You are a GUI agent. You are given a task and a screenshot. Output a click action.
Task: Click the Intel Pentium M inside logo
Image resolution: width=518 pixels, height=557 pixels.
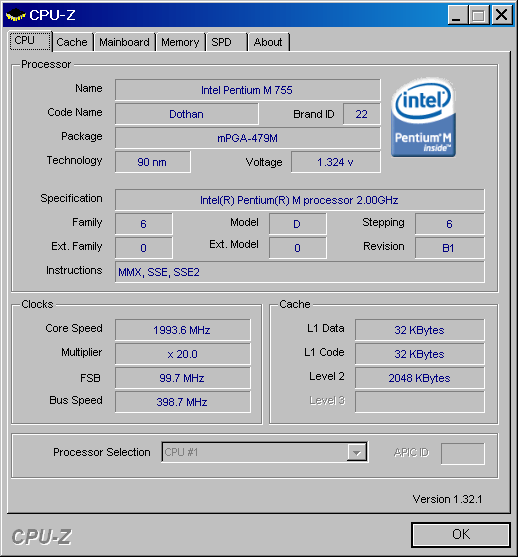(x=423, y=117)
